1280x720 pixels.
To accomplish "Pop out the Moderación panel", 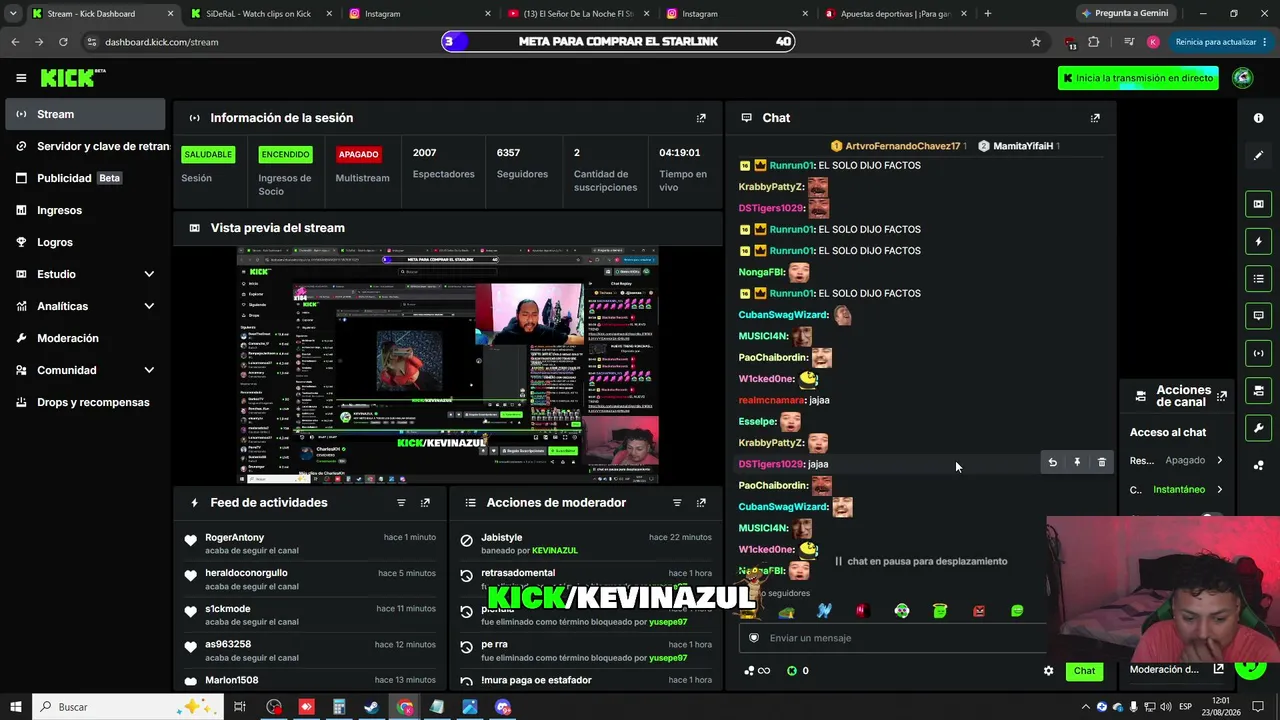I will (x=1219, y=669).
